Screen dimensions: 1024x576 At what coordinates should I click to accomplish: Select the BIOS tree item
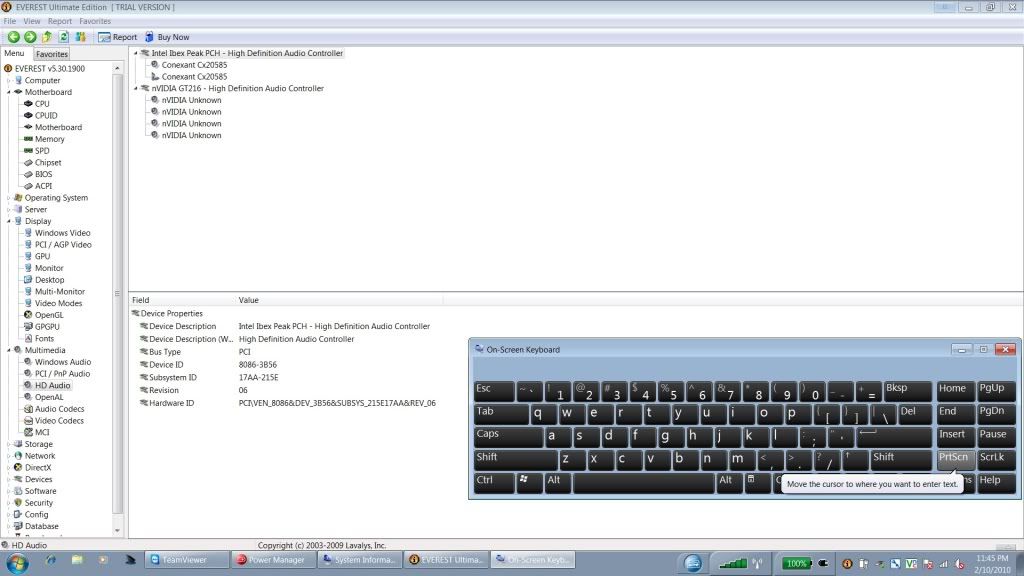[43, 174]
